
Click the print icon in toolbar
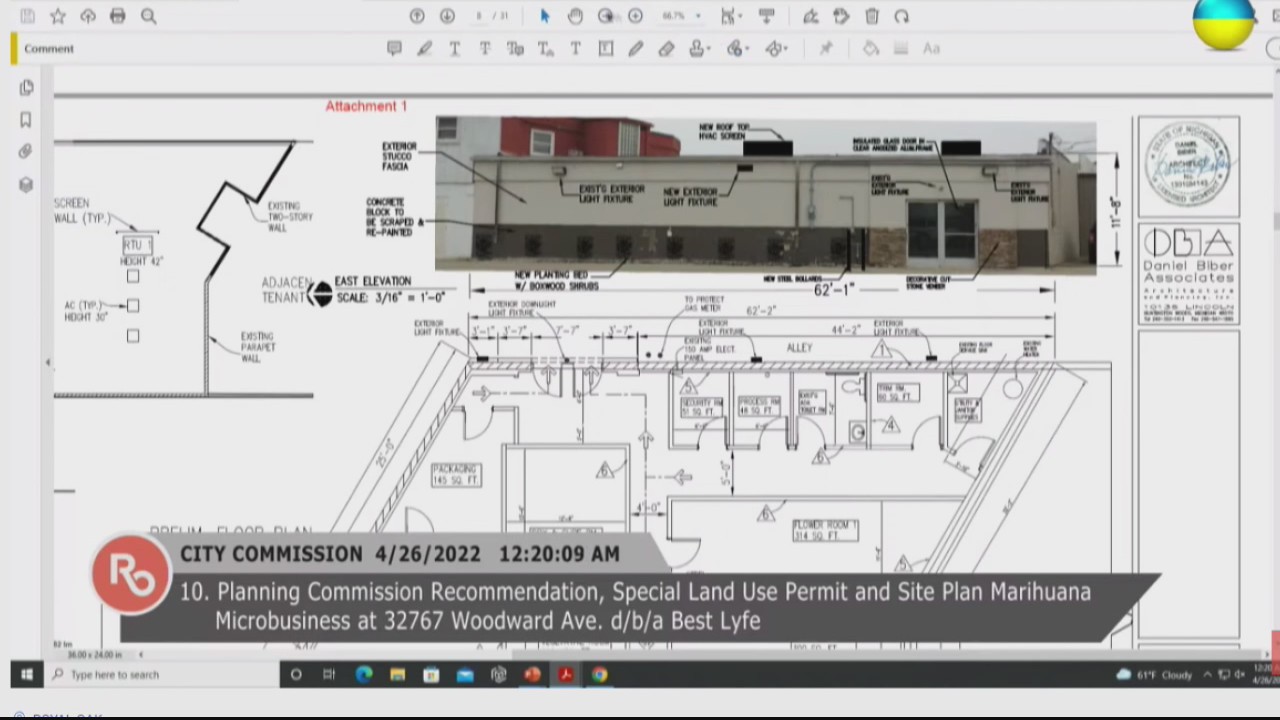118,16
